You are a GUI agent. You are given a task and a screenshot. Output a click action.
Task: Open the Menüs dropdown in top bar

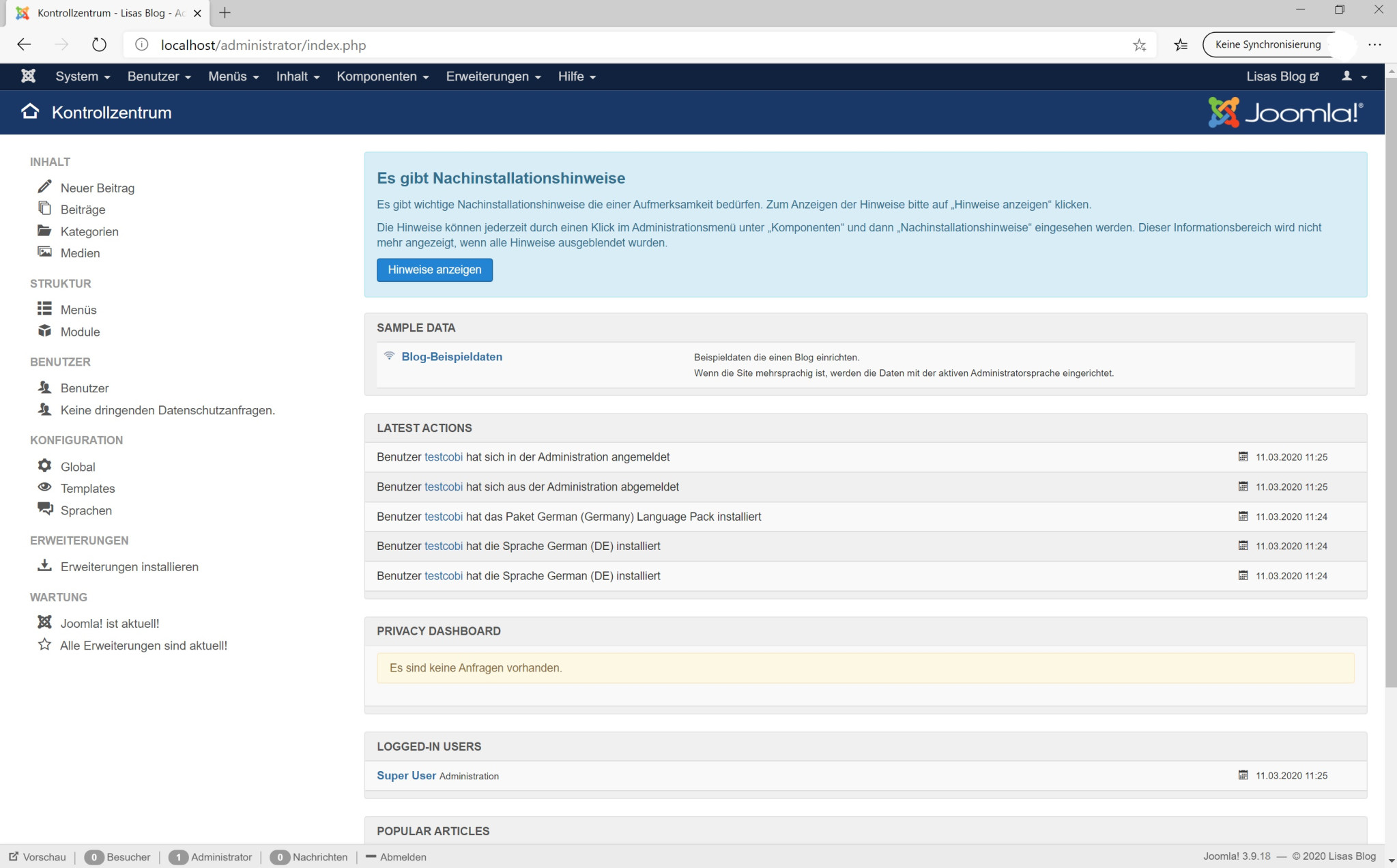click(x=233, y=76)
